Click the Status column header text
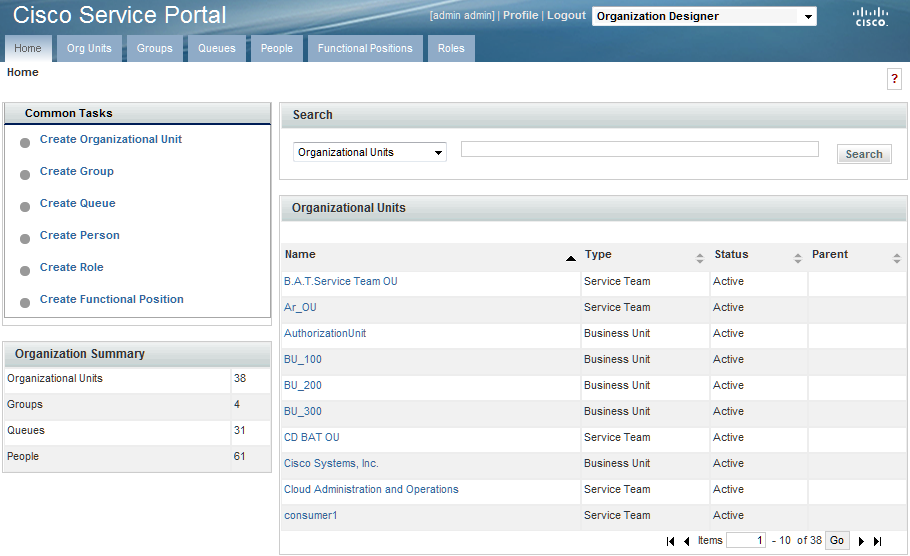Image resolution: width=910 pixels, height=556 pixels. 731,254
